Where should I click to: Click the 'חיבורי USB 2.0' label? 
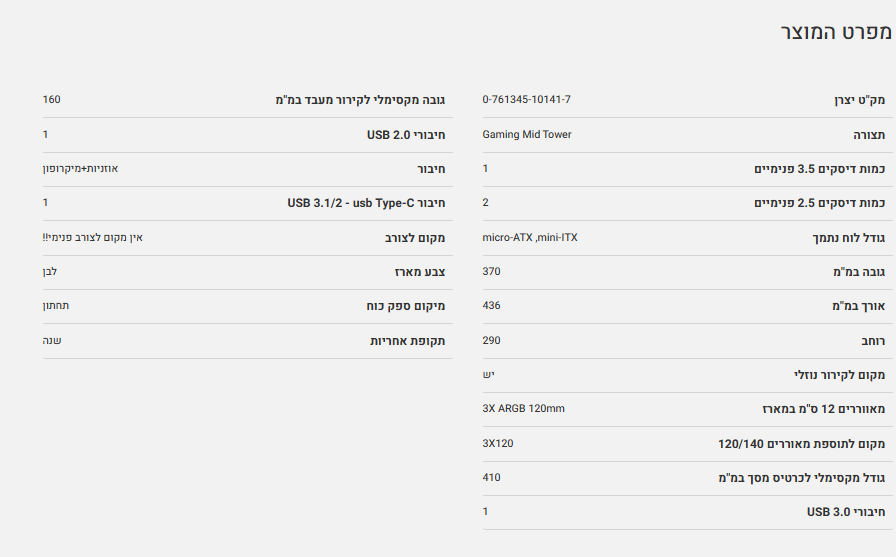pos(406,134)
